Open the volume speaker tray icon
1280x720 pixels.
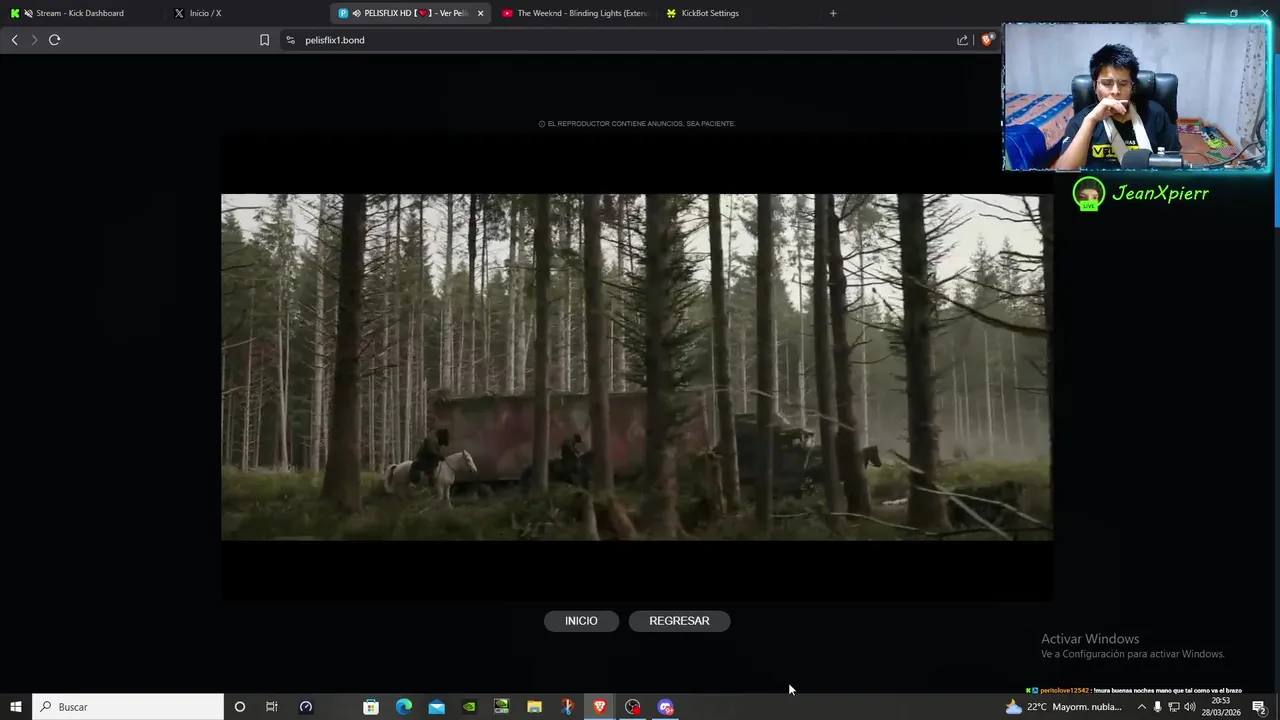click(x=1189, y=707)
